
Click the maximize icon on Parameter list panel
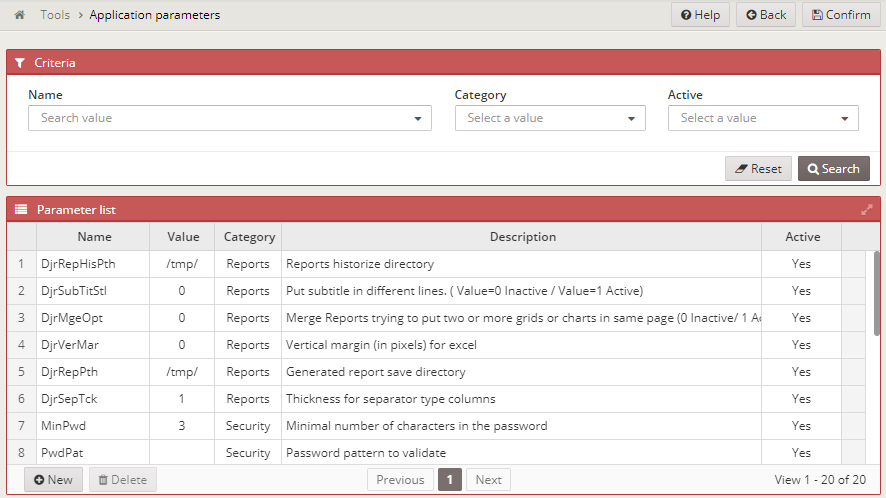pos(867,210)
